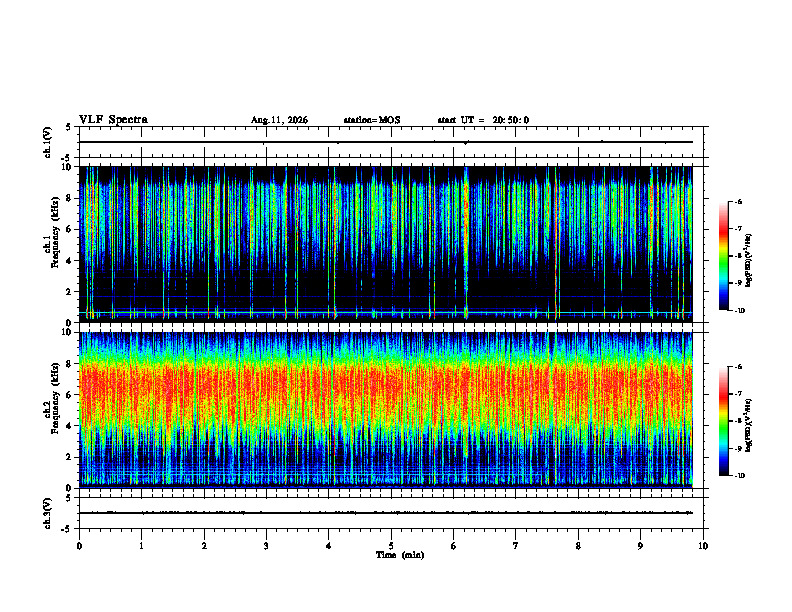Click the "-6" label on ch.1 colorbar

738,201
